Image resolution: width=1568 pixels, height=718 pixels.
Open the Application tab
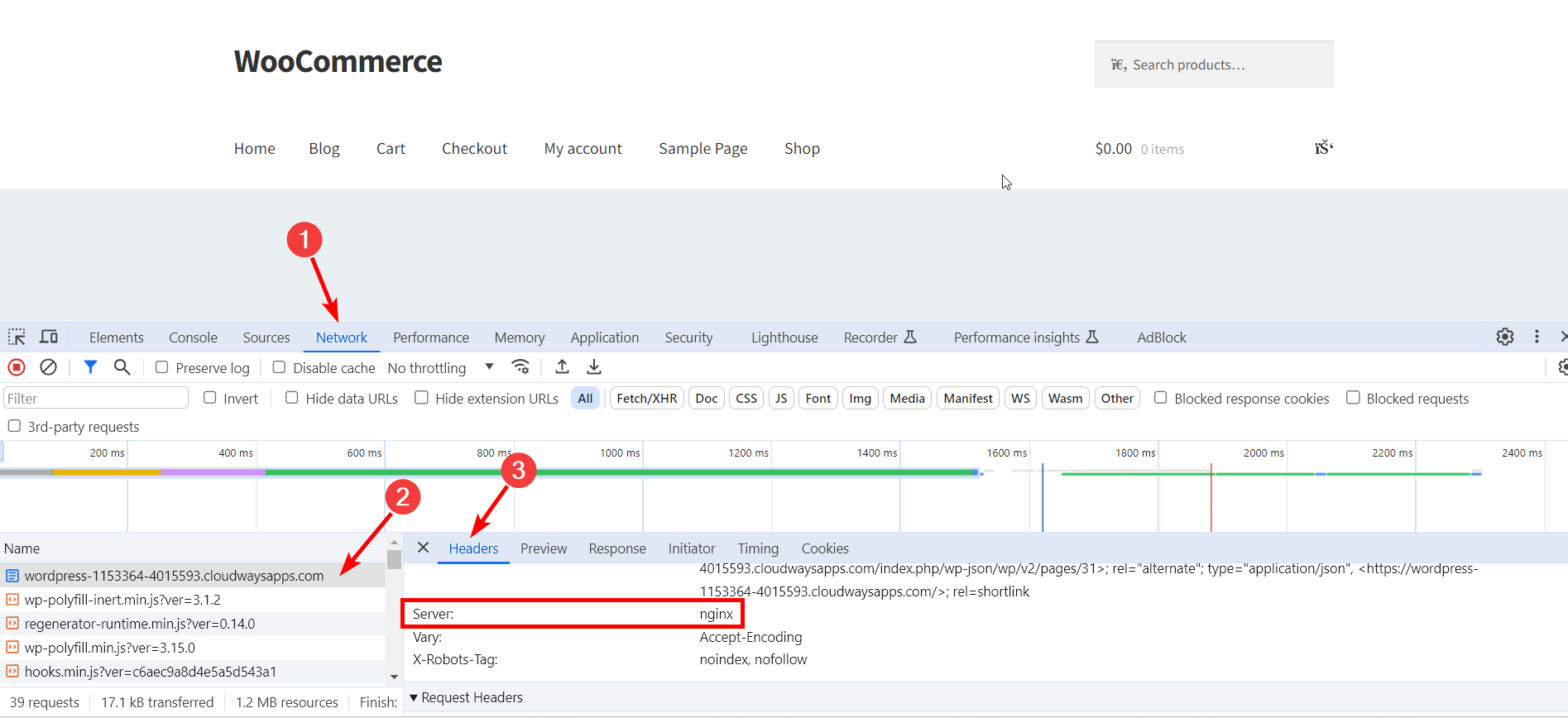coord(605,337)
